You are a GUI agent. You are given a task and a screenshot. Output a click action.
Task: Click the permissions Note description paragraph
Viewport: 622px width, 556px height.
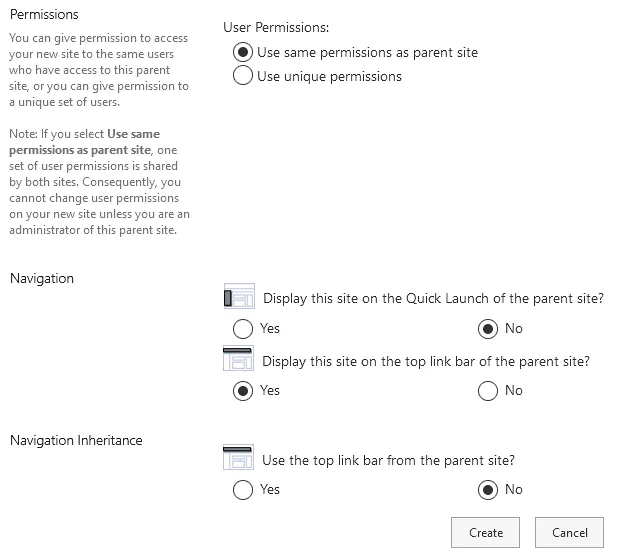point(98,182)
